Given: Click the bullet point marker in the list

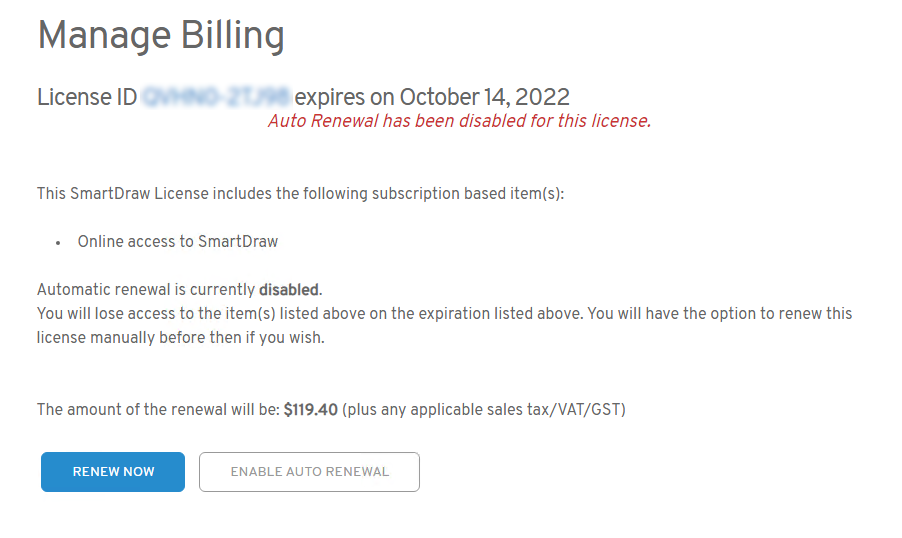Looking at the screenshot, I should [59, 242].
